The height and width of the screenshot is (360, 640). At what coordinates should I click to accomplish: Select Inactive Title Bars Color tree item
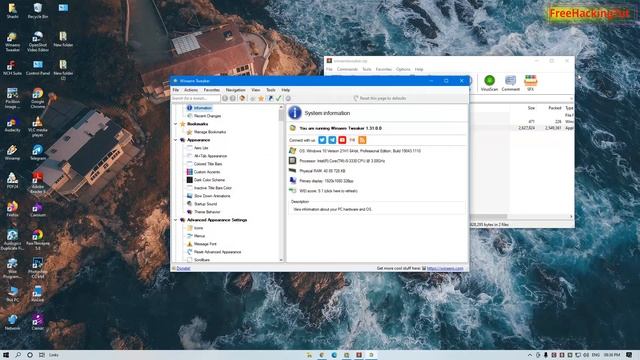tap(213, 188)
